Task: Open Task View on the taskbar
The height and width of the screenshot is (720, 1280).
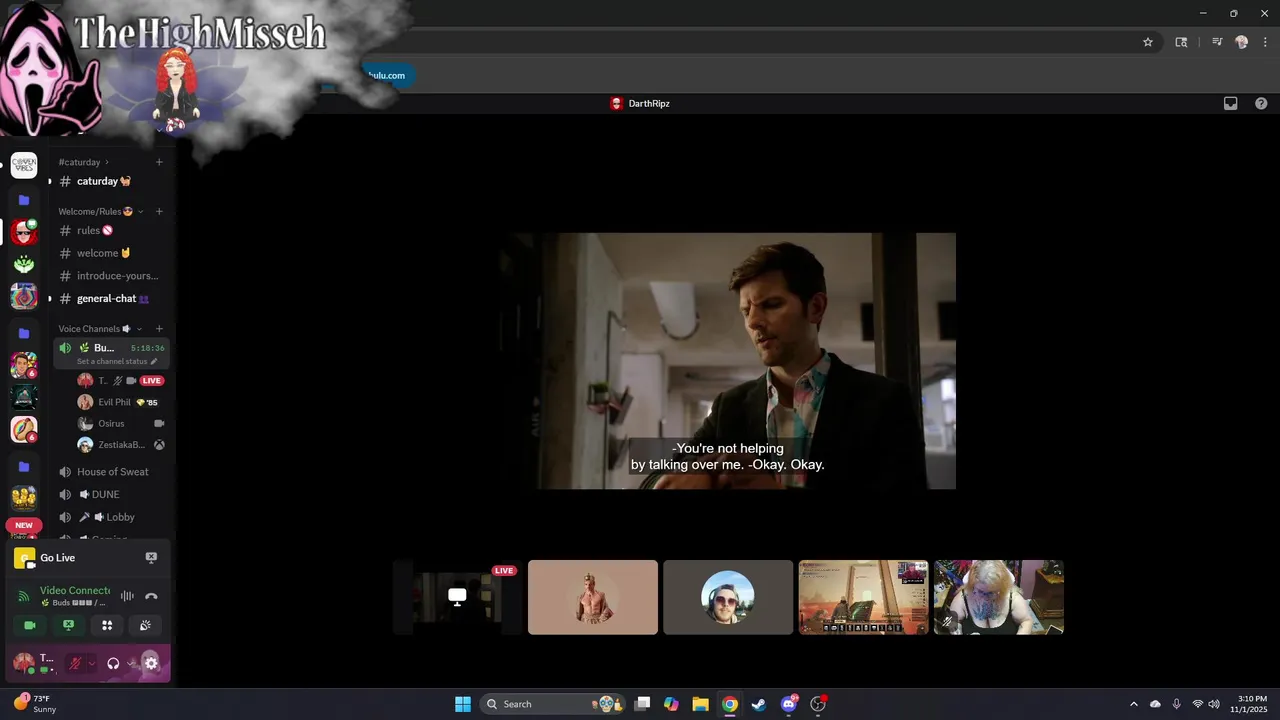Action: [x=642, y=704]
